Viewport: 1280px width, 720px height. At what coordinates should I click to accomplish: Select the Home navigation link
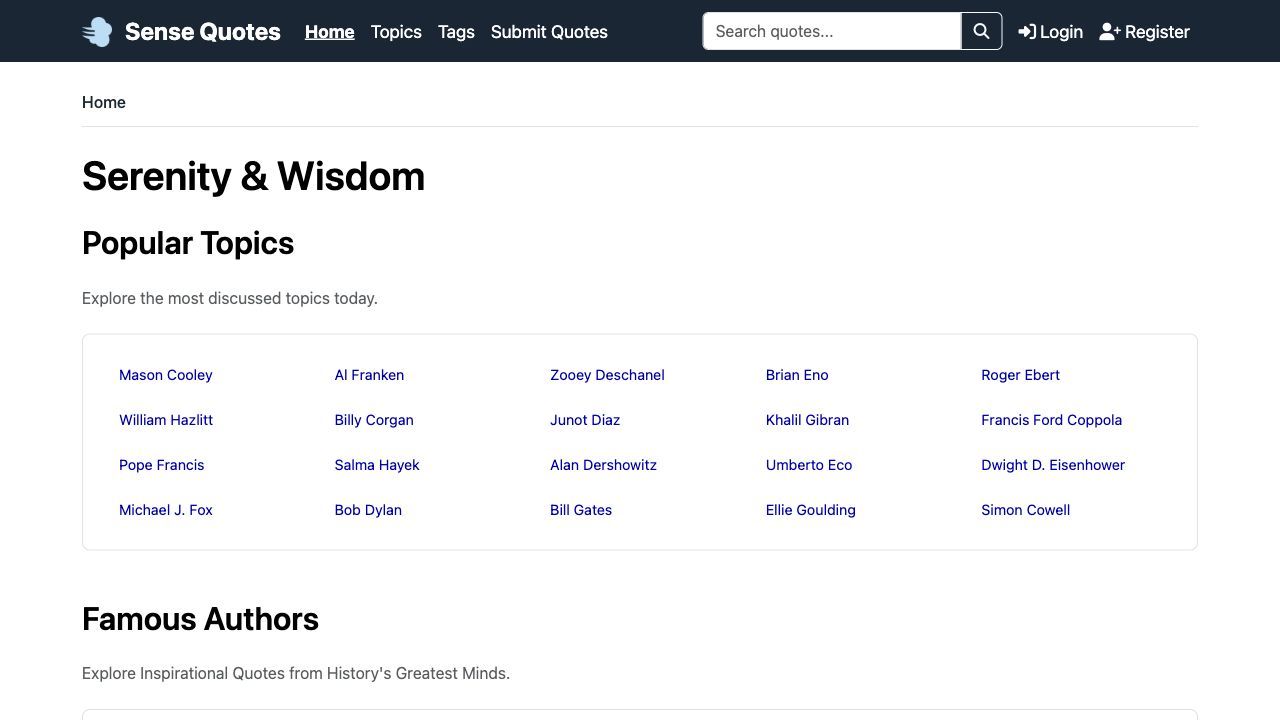coord(329,32)
